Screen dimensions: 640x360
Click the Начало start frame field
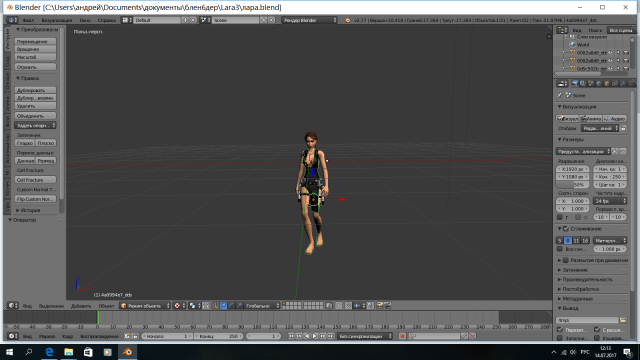pyautogui.click(x=167, y=336)
